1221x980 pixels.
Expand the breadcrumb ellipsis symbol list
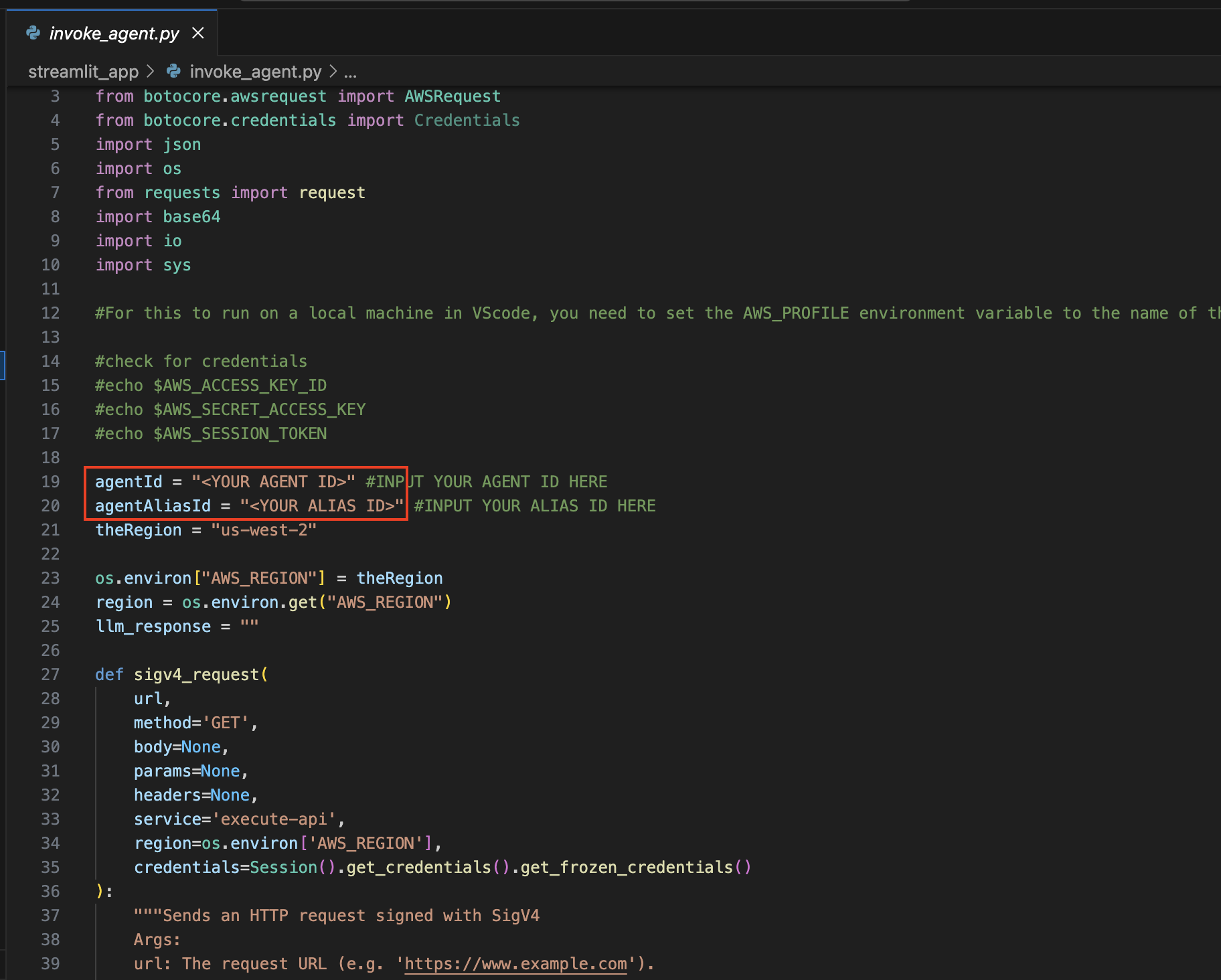350,73
